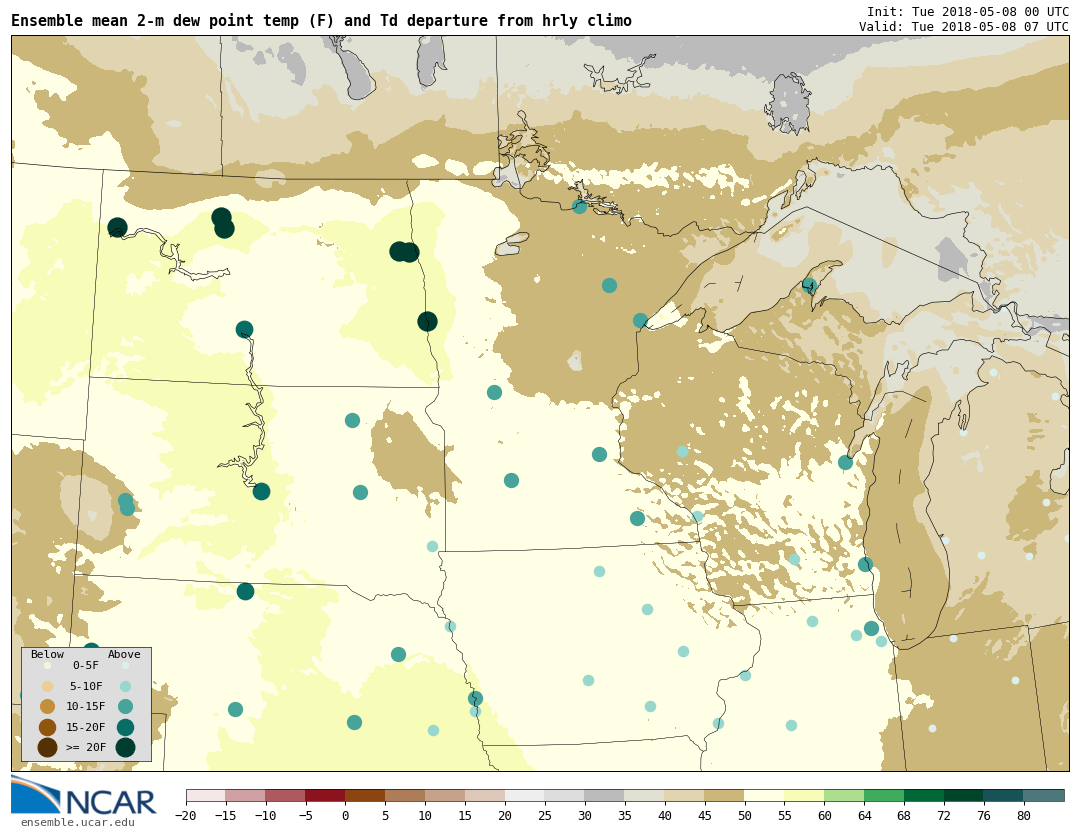Viewport: 1080px width, 834px height.
Task: Open the ensemble.ucar.edu link
Action: [x=77, y=822]
